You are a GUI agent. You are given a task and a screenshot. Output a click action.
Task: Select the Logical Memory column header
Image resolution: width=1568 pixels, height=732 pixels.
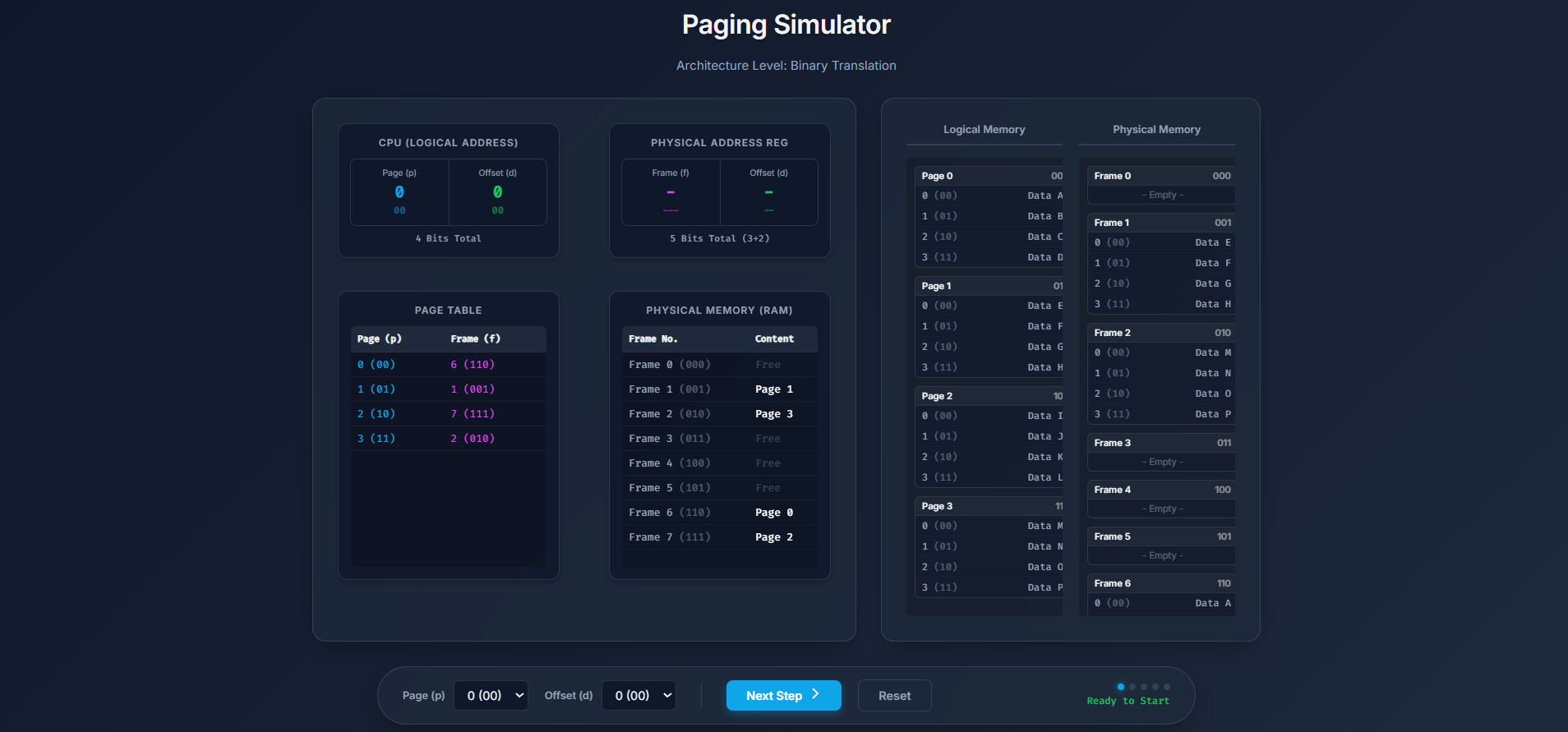[x=984, y=130]
